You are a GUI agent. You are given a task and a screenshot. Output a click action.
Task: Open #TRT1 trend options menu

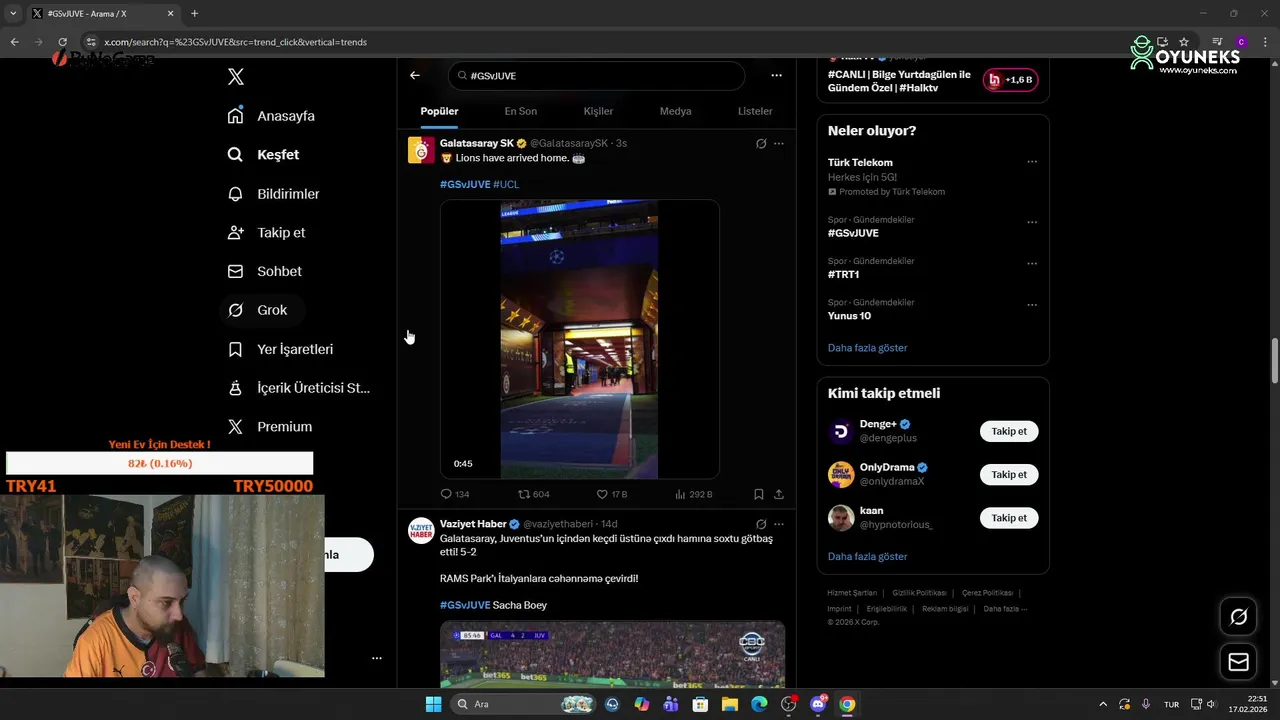[x=1032, y=264]
